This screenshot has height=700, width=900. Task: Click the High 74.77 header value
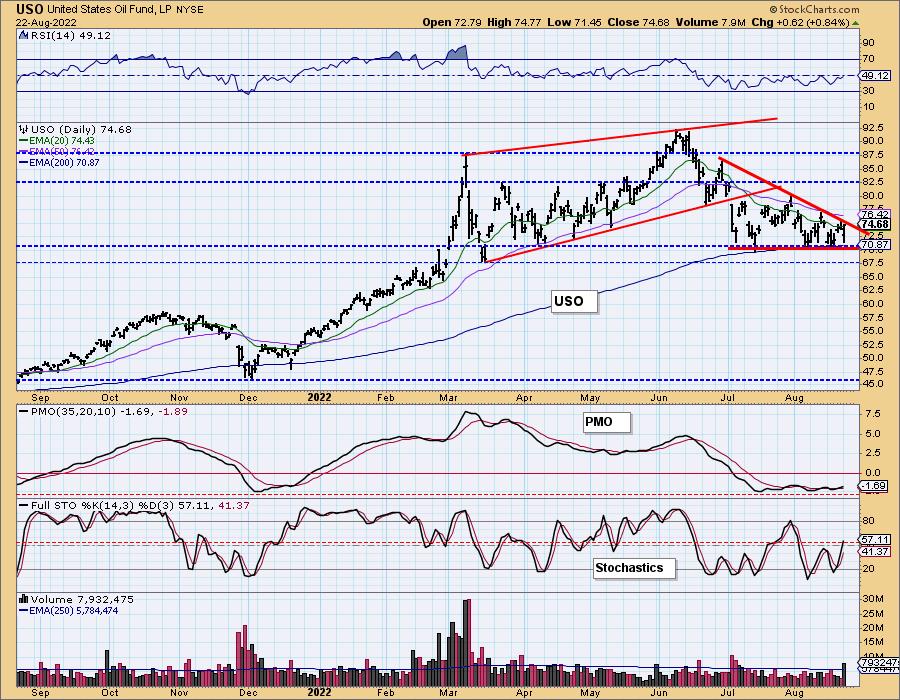pos(514,22)
